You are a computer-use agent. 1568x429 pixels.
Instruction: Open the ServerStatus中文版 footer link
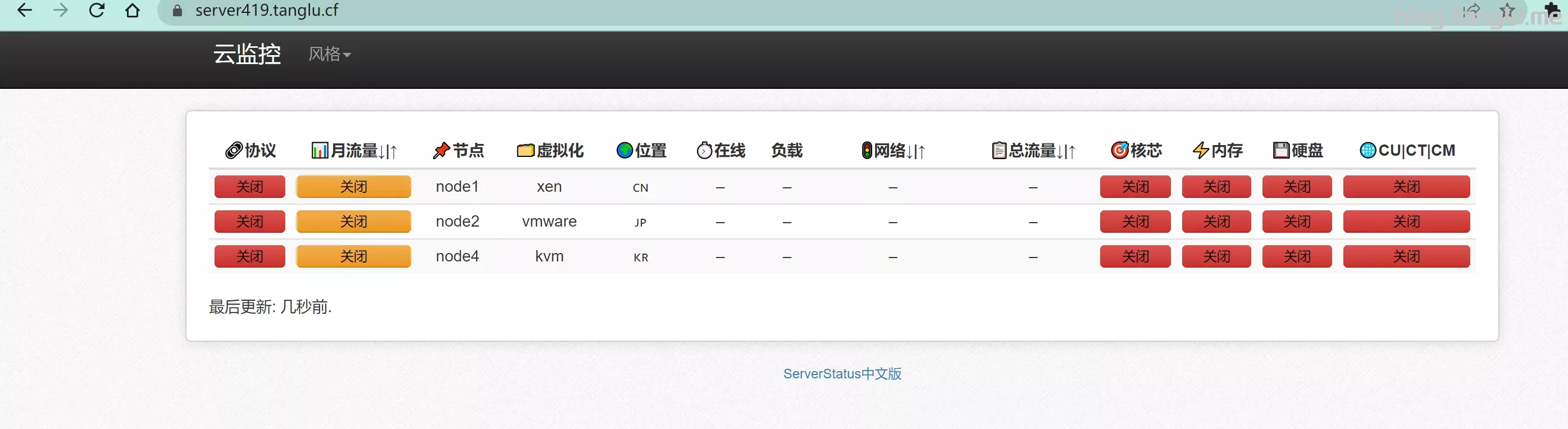pyautogui.click(x=842, y=373)
